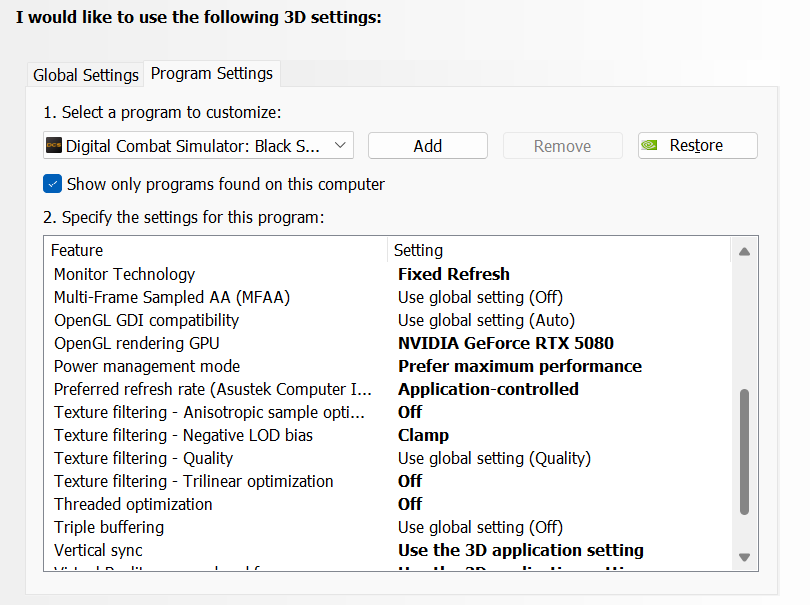Open the Clamp setting value
810x605 pixels.
pos(423,435)
